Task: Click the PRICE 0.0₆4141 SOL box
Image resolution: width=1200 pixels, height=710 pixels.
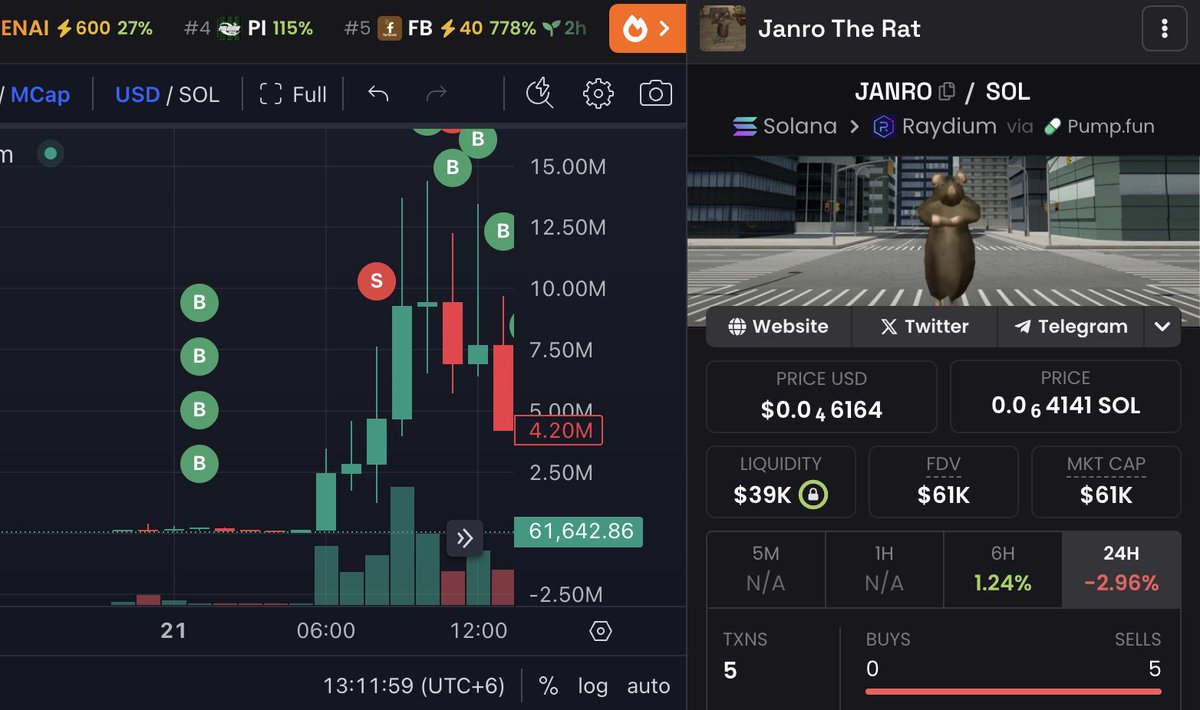Action: pyautogui.click(x=1065, y=396)
